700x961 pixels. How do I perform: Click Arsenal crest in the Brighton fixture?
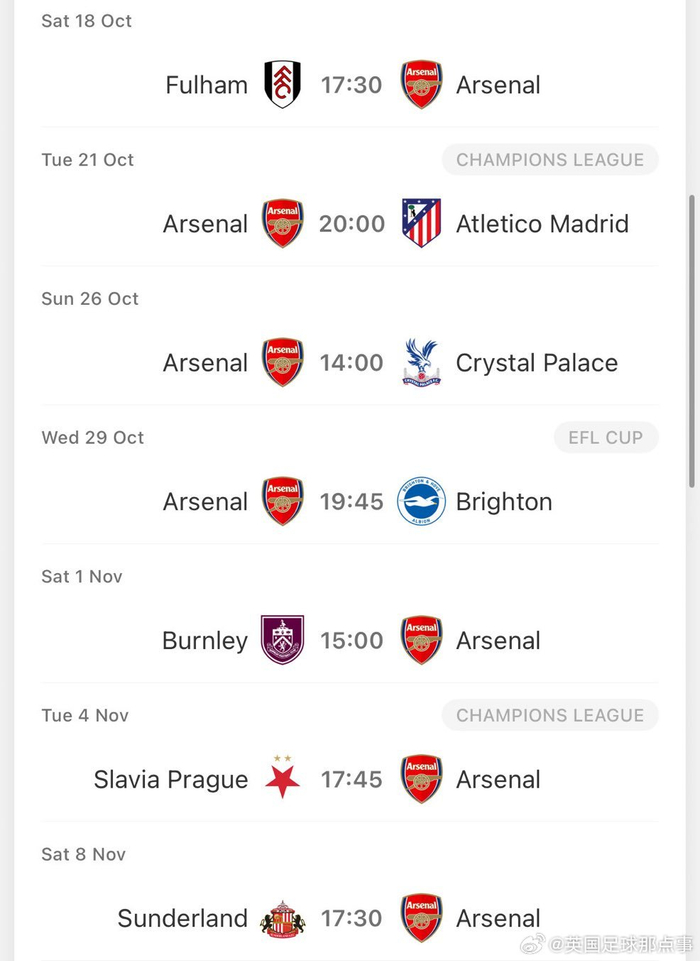[x=282, y=502]
